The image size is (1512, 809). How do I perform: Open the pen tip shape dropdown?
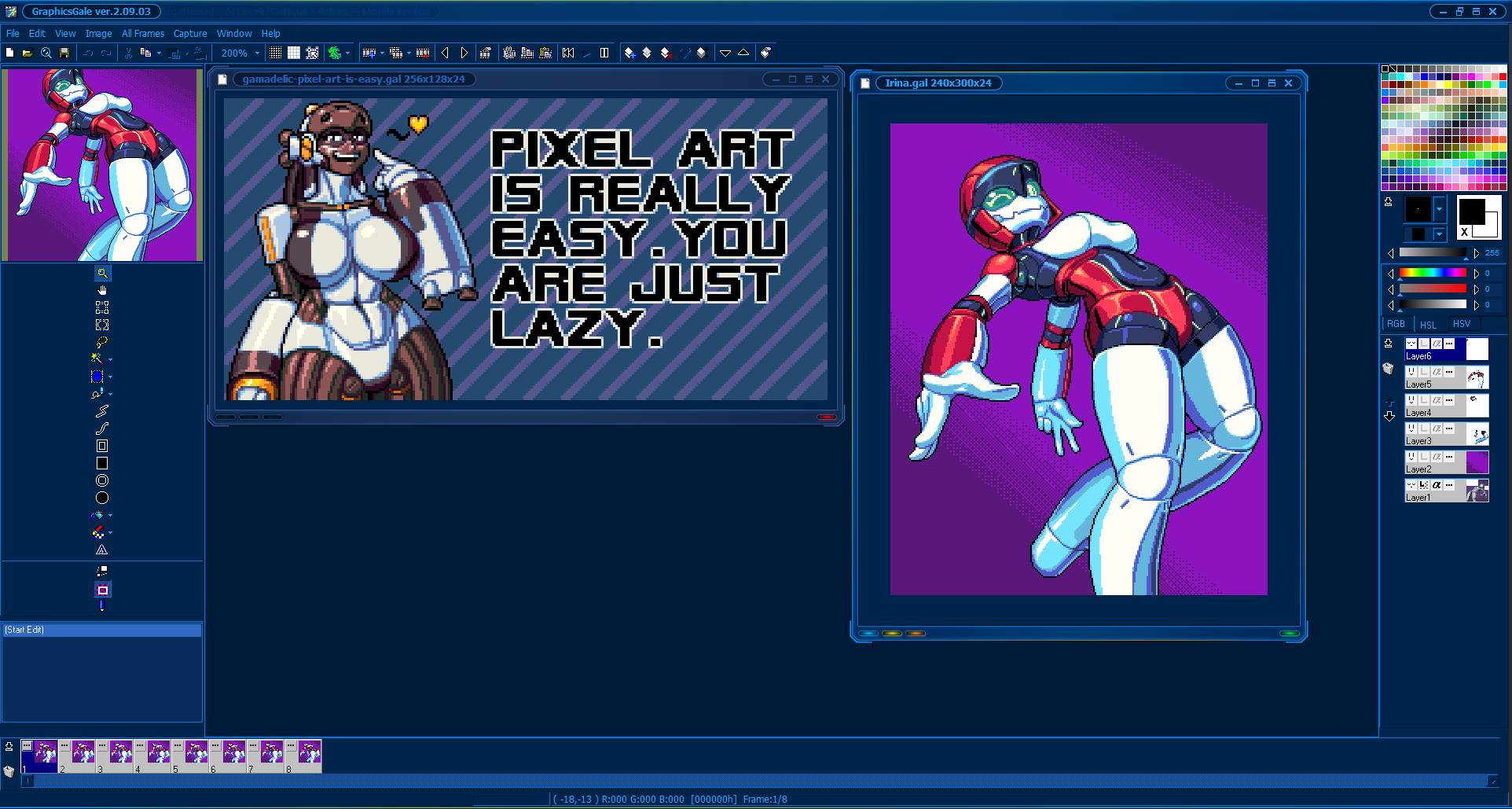coord(1439,210)
